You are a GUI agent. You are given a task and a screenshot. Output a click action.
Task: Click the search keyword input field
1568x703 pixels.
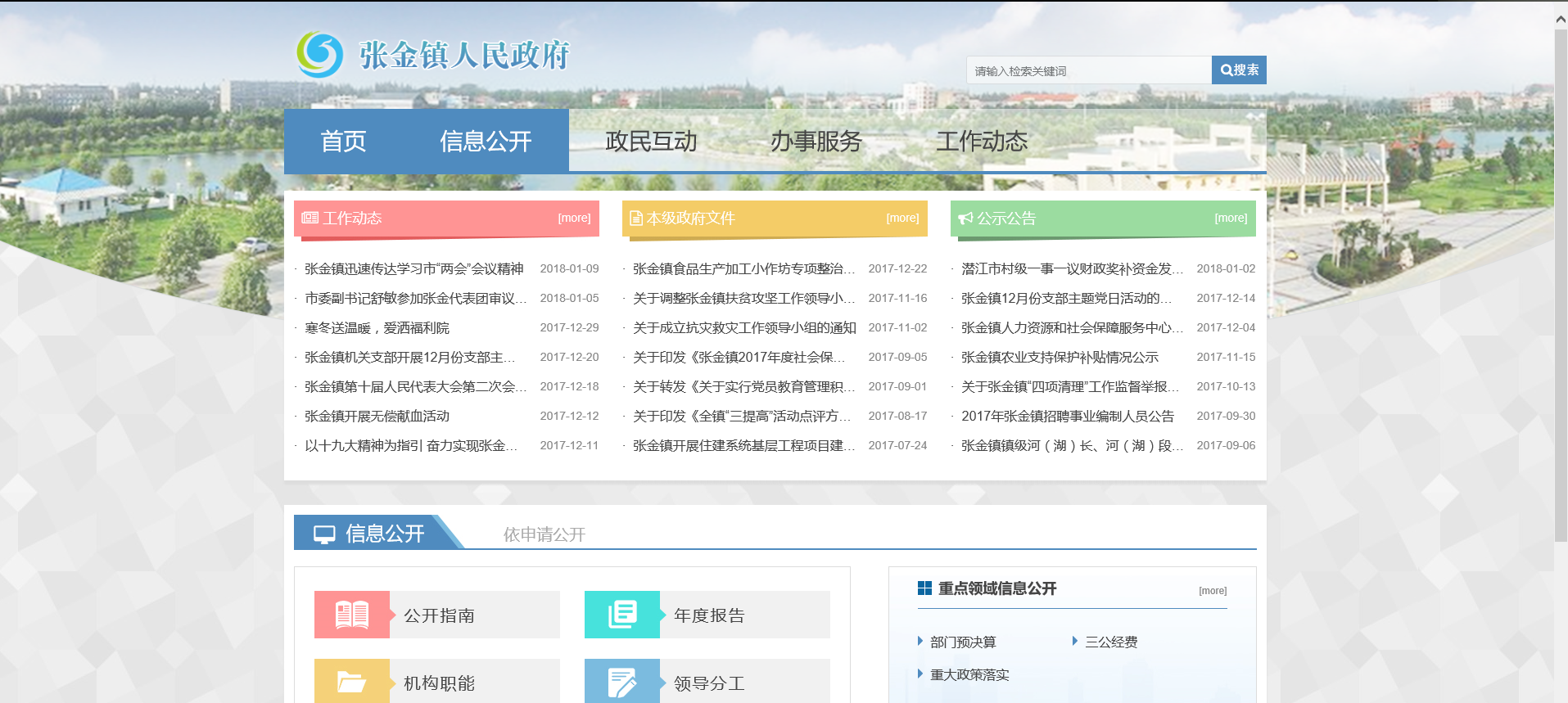click(1088, 71)
